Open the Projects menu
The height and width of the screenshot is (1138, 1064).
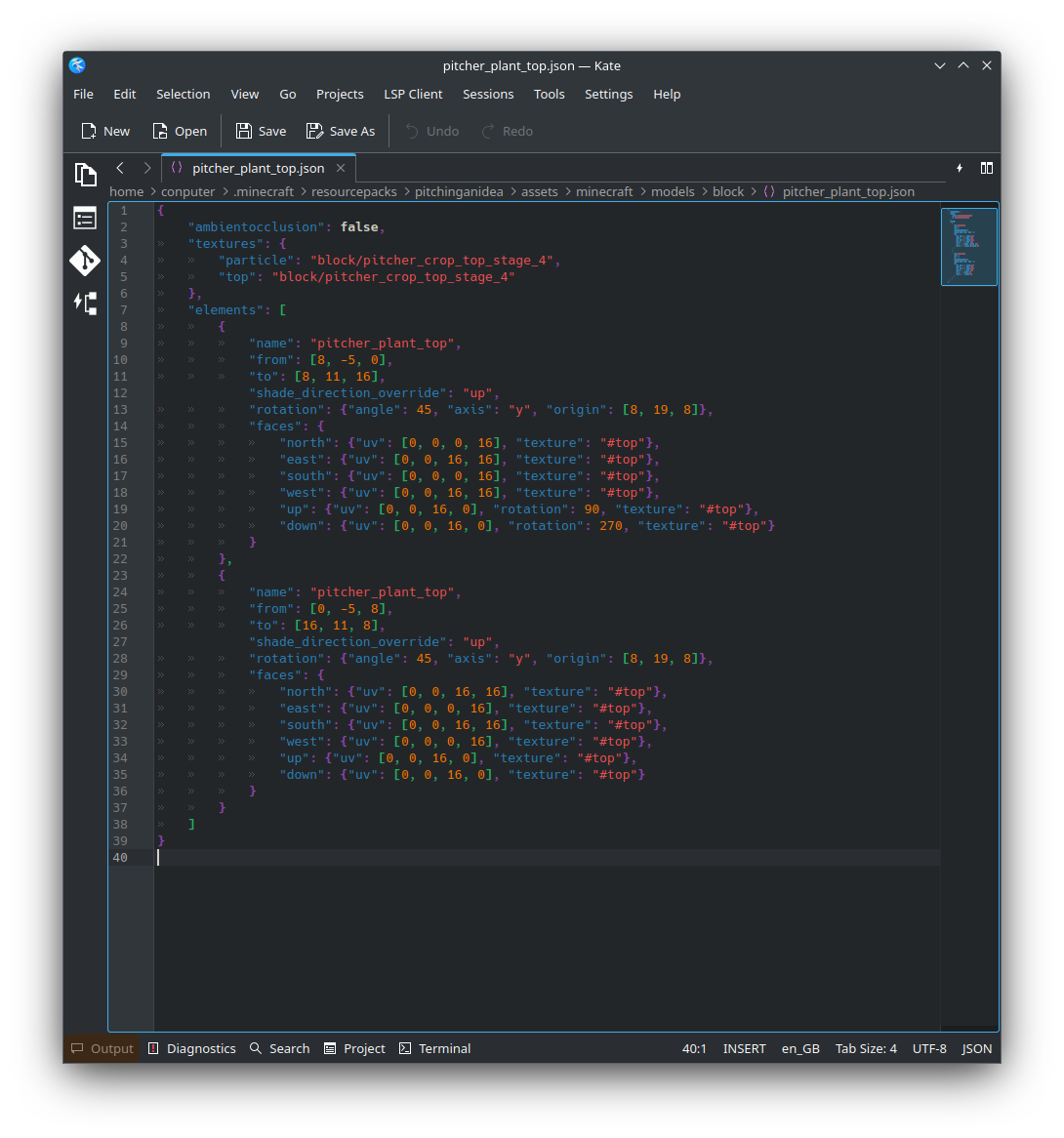[340, 95]
